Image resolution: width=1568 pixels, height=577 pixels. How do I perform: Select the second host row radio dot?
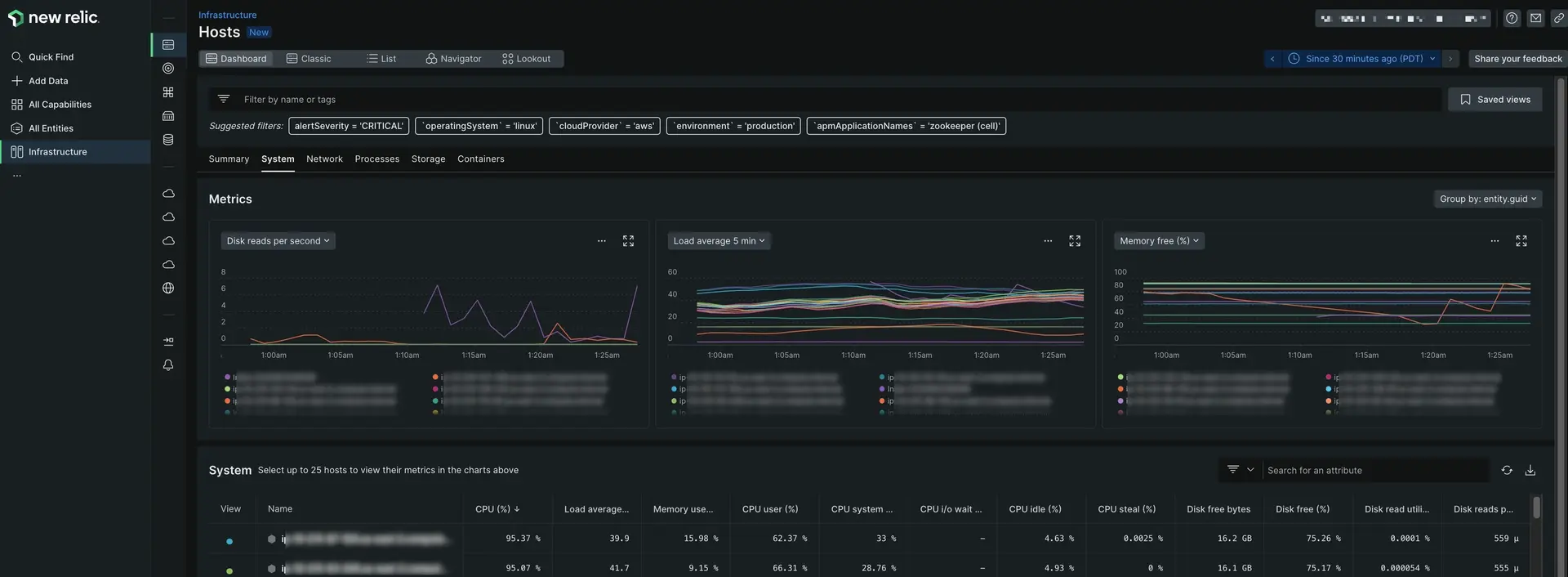coord(229,570)
